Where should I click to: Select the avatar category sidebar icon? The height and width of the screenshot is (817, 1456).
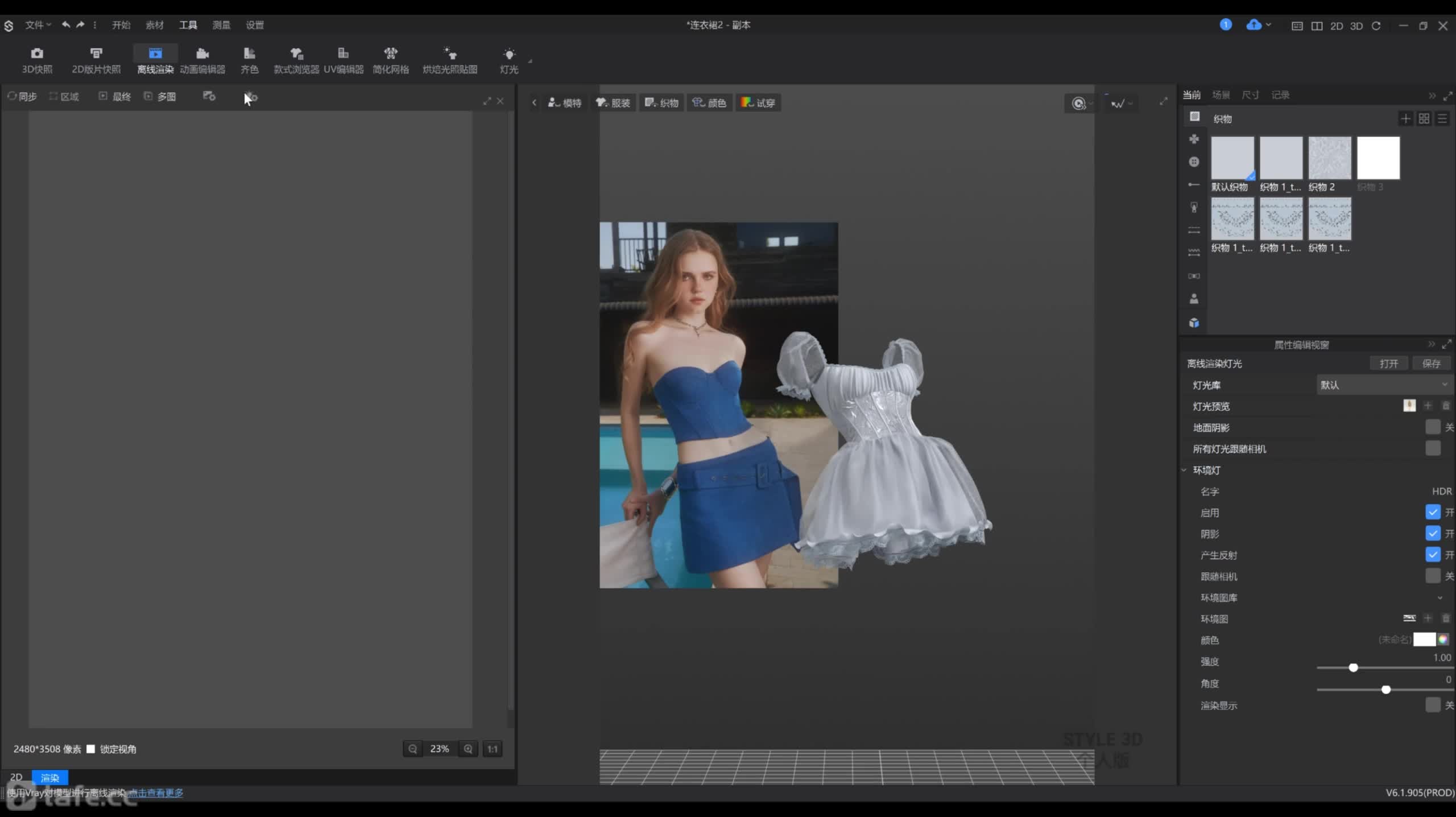tap(1194, 299)
